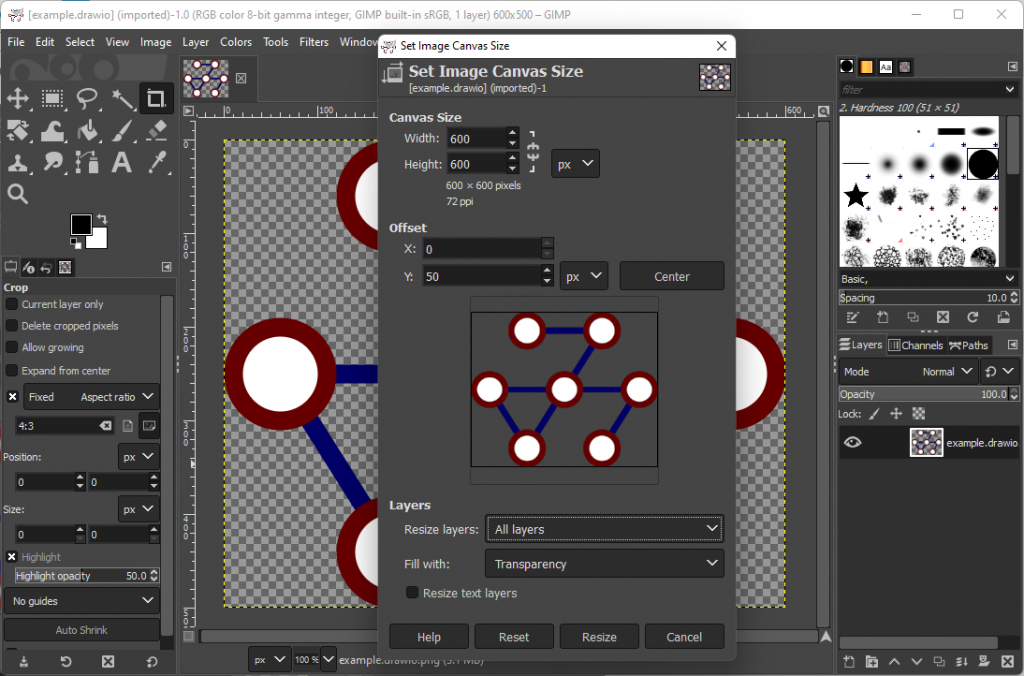
Task: Choose the Warp Transform tool
Action: click(x=52, y=131)
